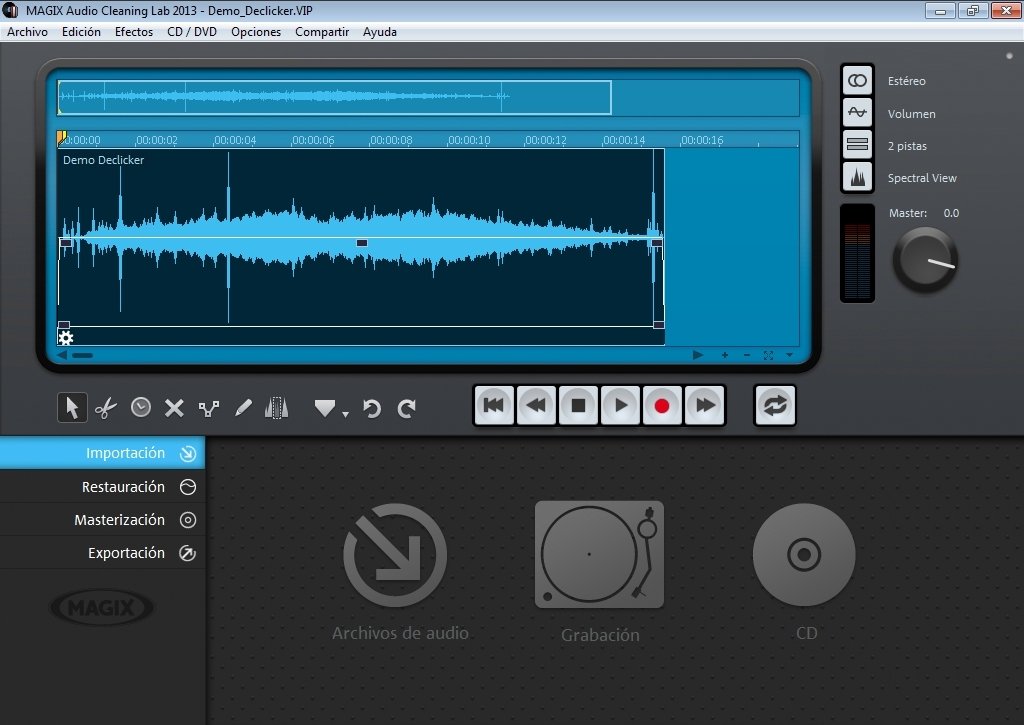Click horizontal scrollbar right arrow
The height and width of the screenshot is (725, 1024).
point(697,355)
